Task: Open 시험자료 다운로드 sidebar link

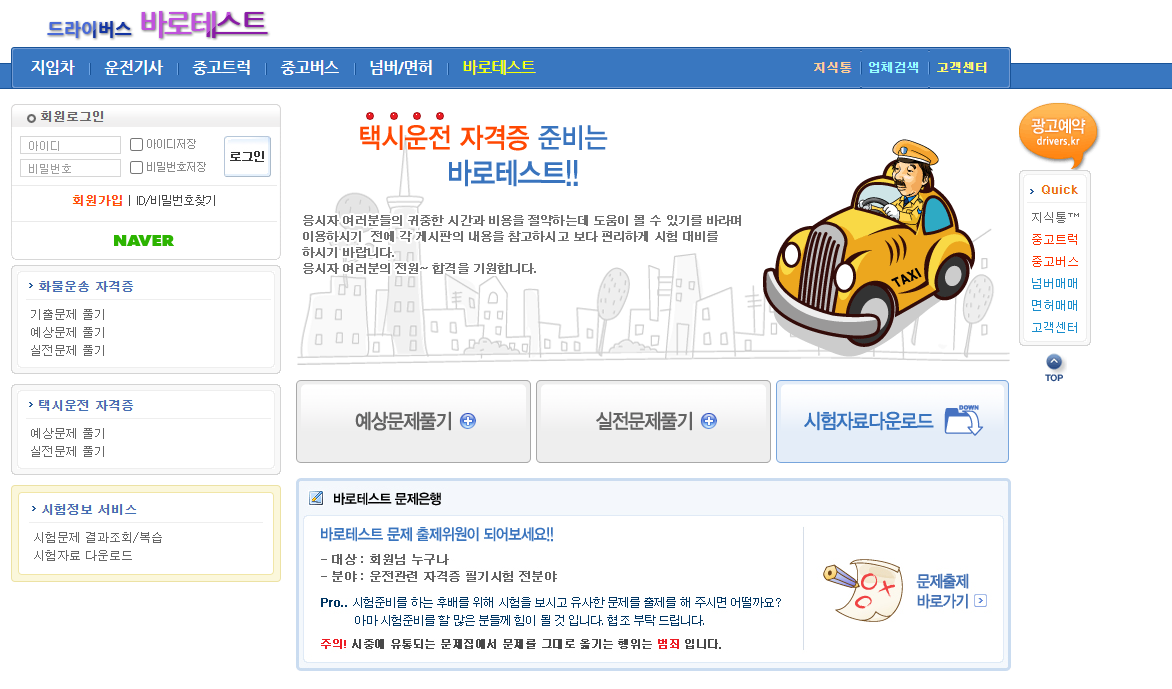Action: [83, 555]
